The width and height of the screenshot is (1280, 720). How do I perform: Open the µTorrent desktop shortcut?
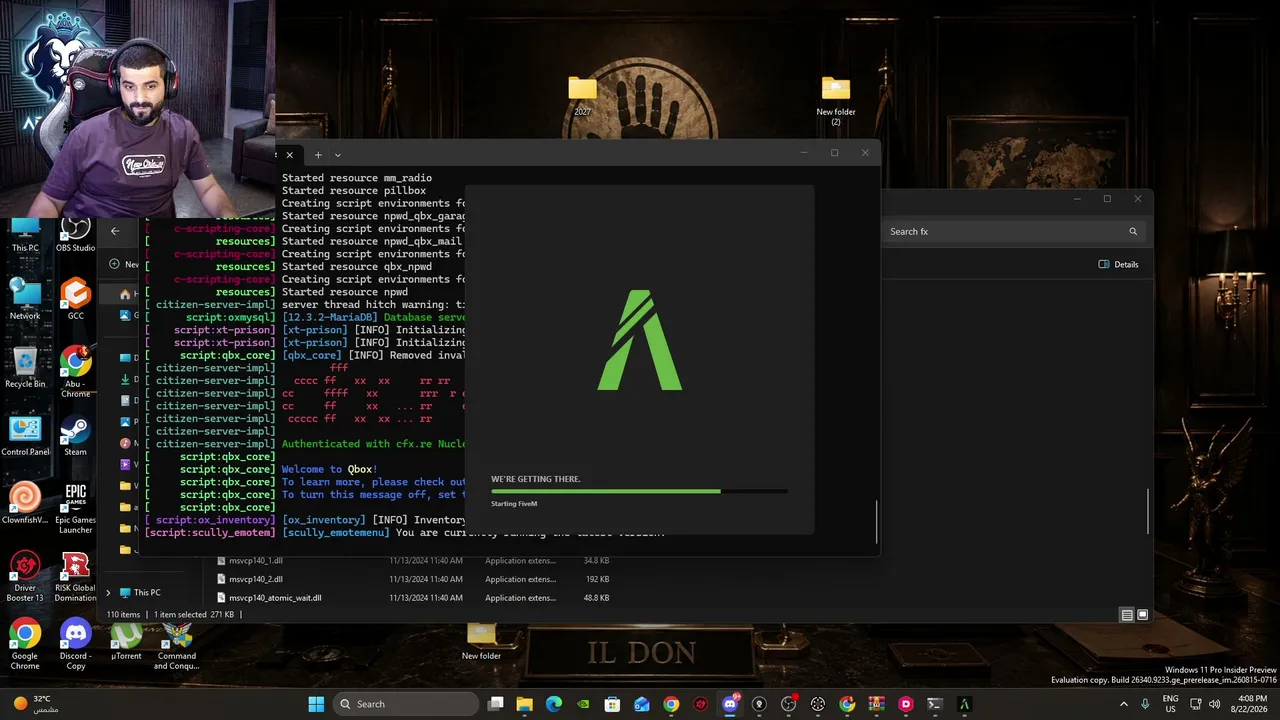click(126, 639)
